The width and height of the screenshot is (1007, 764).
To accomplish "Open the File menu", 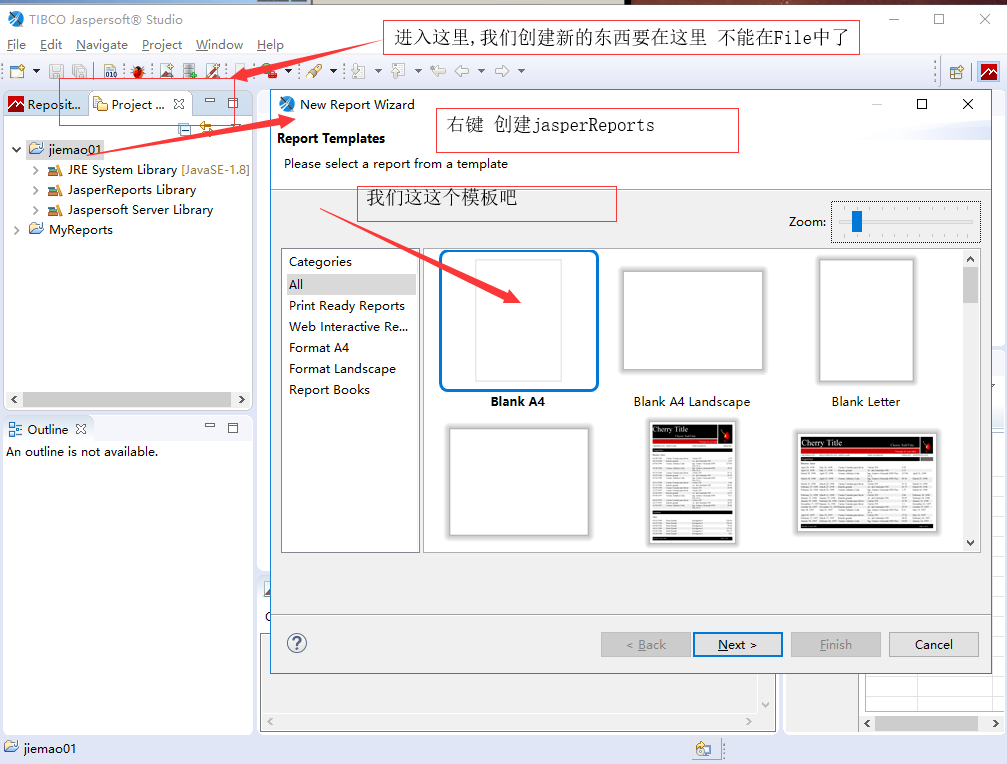I will pos(16,45).
